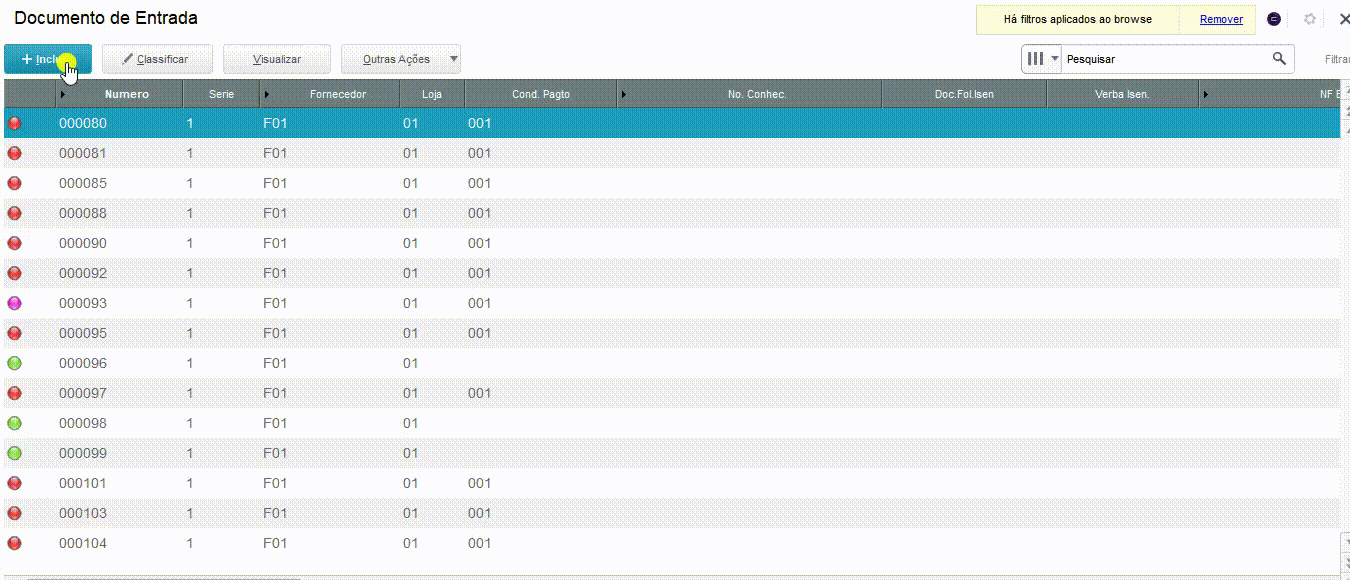Click the Classificar button

tap(158, 59)
